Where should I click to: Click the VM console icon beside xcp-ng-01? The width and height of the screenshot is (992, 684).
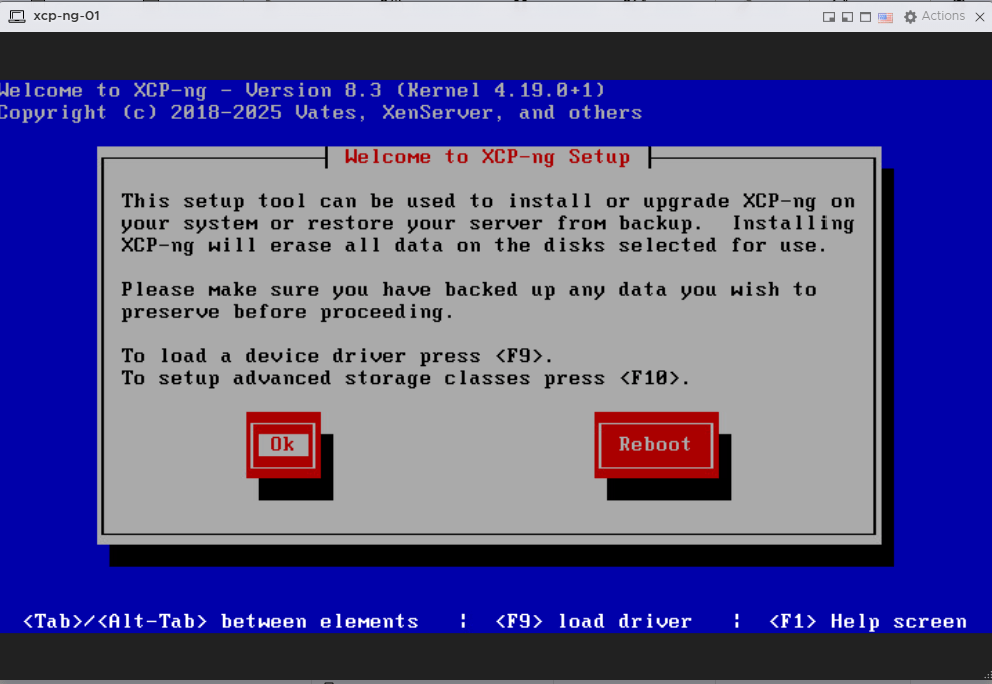[17, 16]
